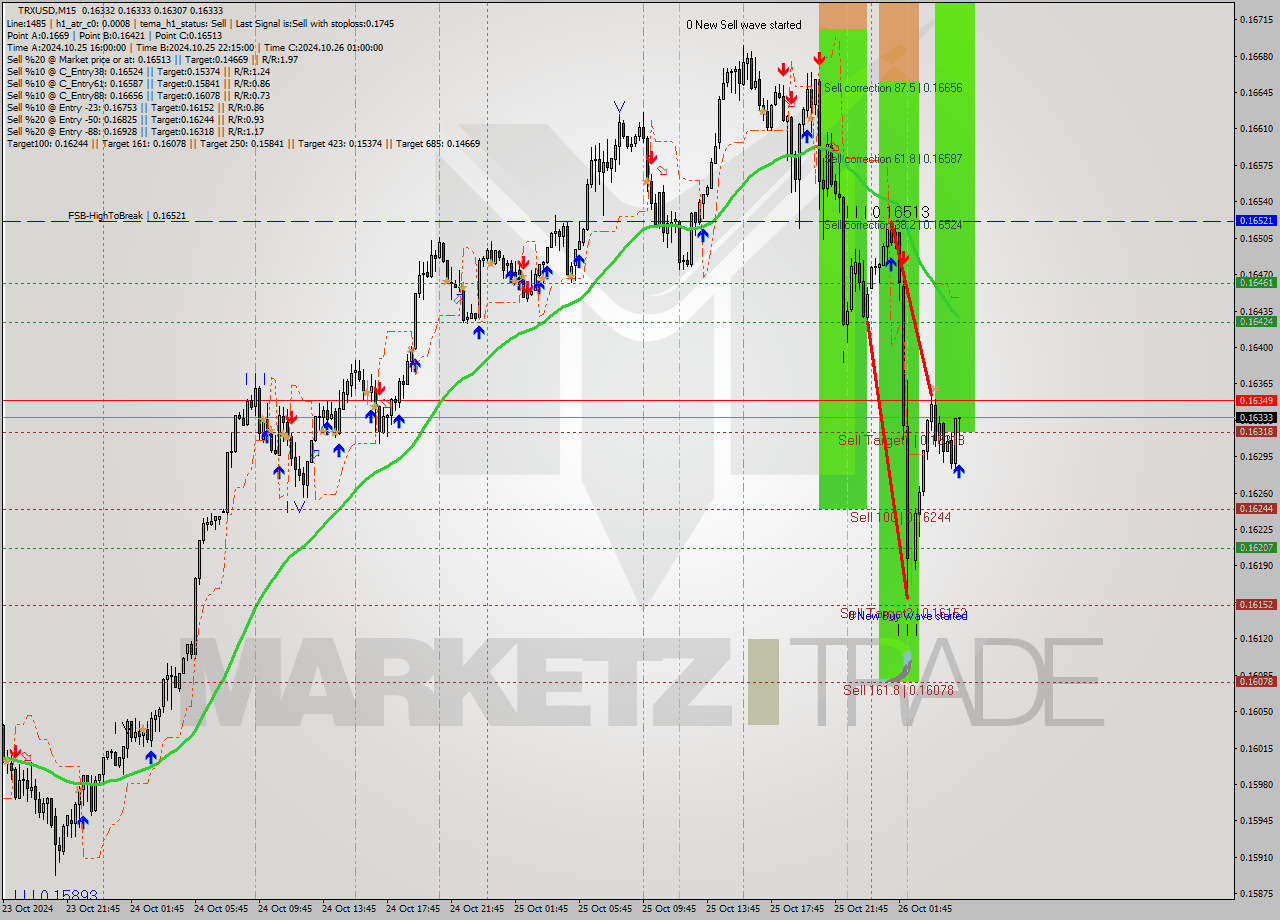Click the red 0.16318 price tag

[1256, 432]
